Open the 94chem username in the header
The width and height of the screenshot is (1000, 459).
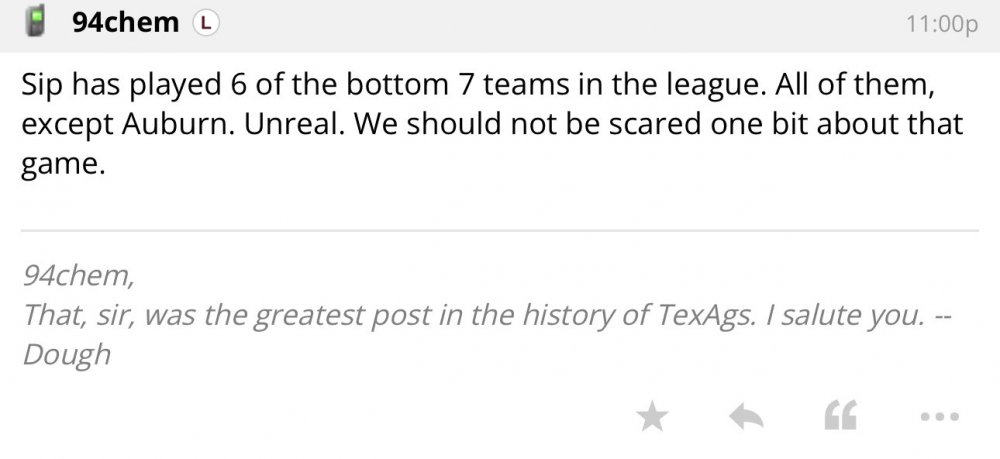125,23
